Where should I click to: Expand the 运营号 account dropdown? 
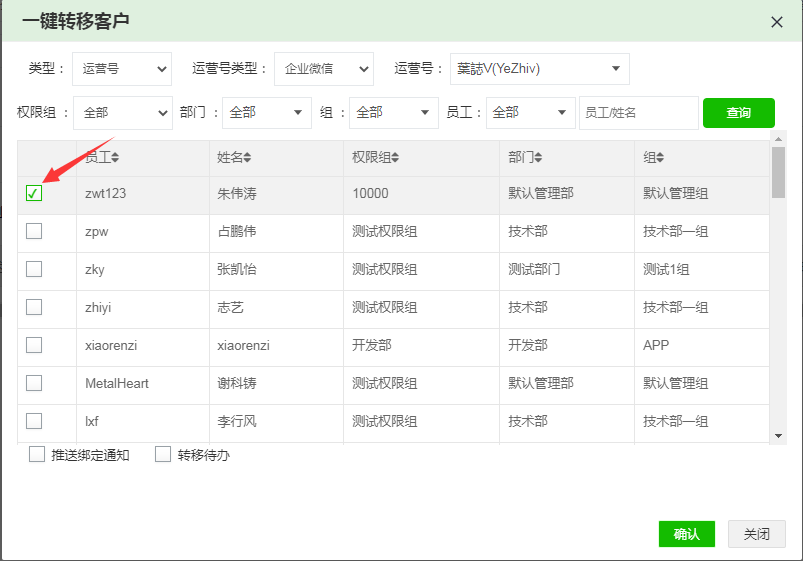point(539,69)
